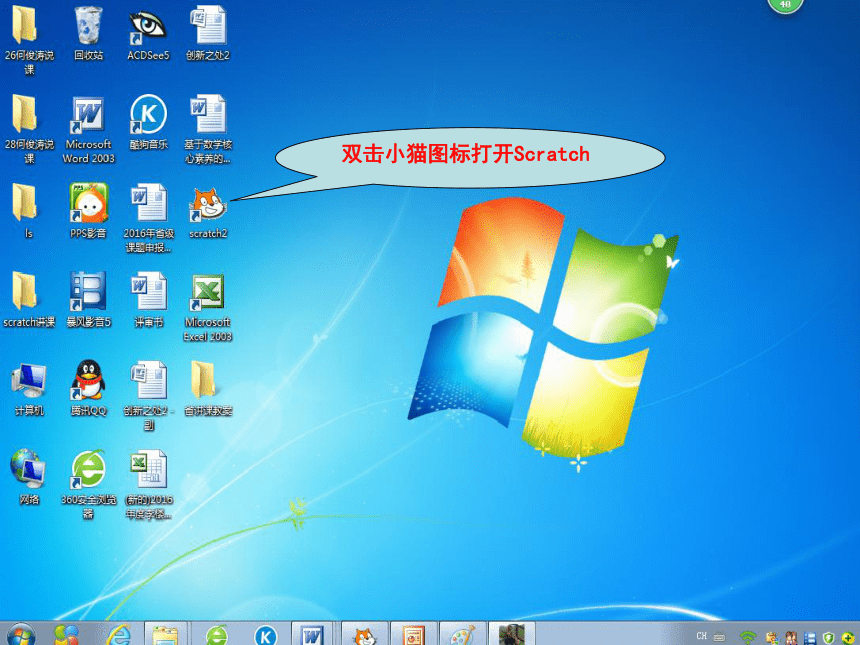Select the 计算机 (Computer) desktop icon
860x645 pixels.
[x=29, y=381]
